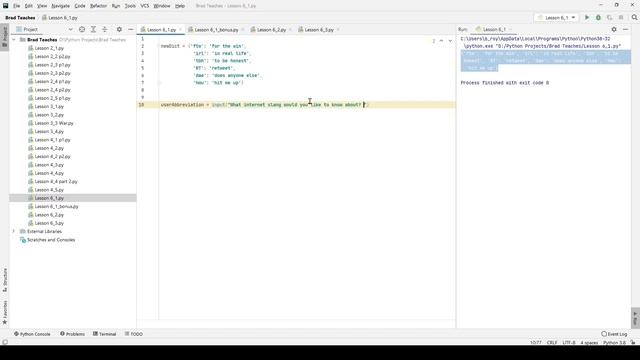
Task: Select Lesson 2_1.py in project tree
Action: coord(49,48)
